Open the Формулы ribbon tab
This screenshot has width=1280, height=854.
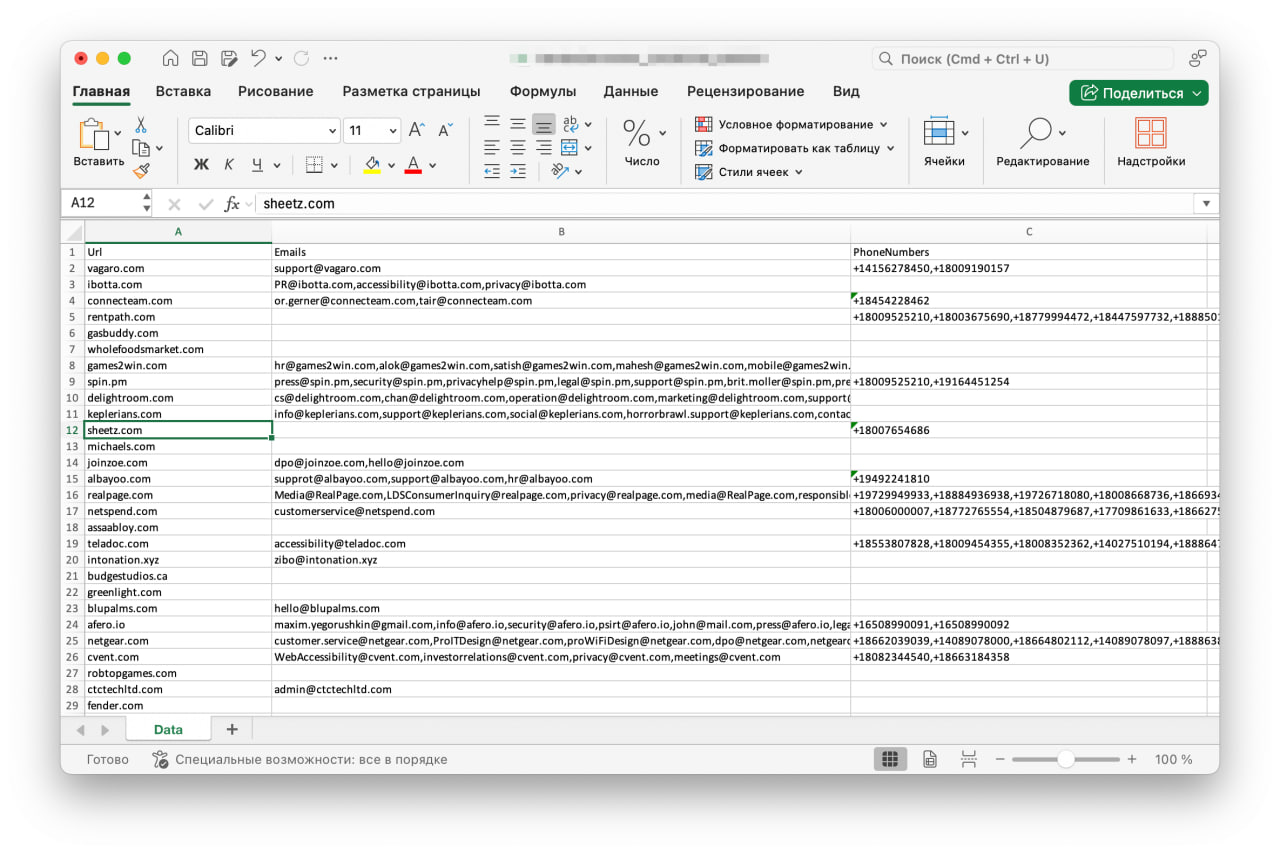click(542, 91)
